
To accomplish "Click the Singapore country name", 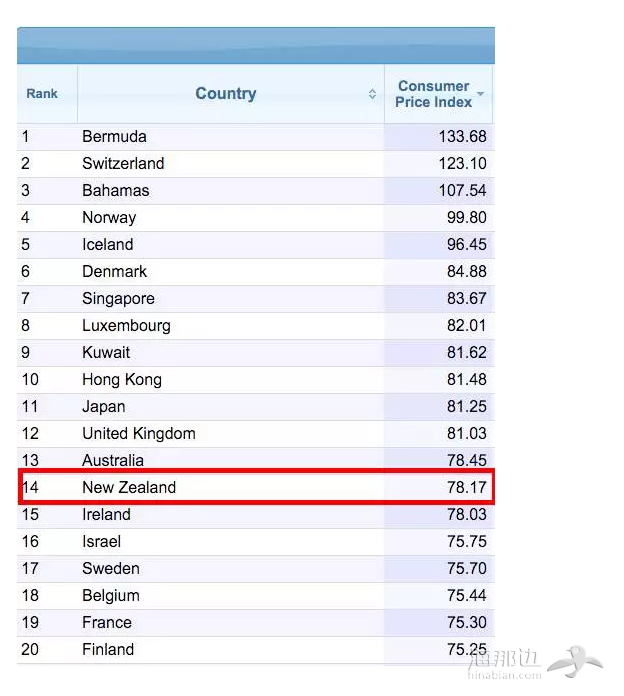I will coord(118,299).
